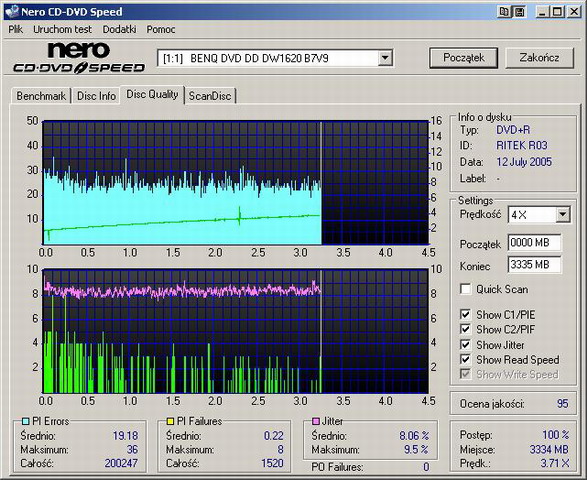Click the PI Failures total 1520
587x480 pixels.
[x=272, y=463]
